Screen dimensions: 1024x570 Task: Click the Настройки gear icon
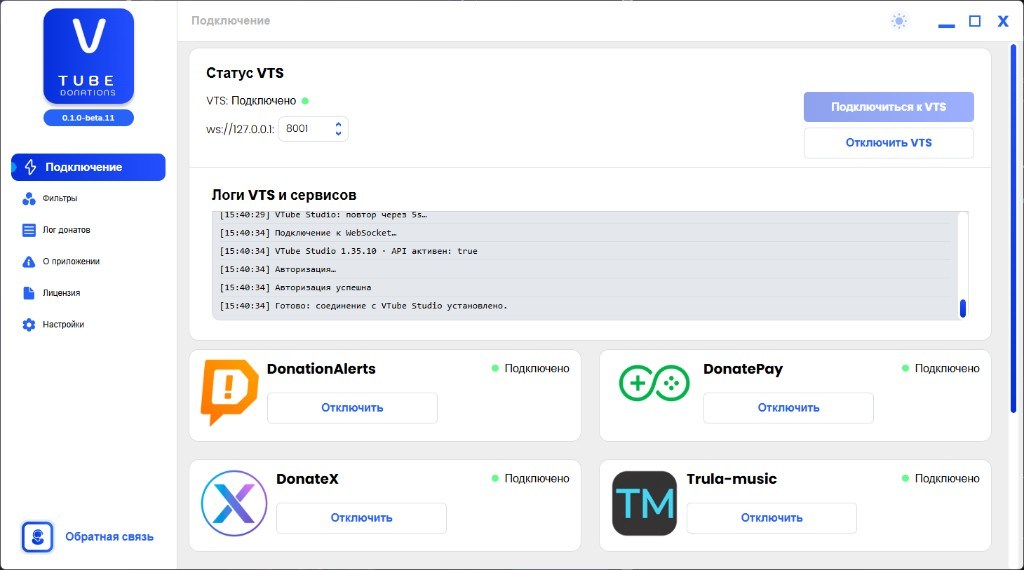tap(29, 325)
